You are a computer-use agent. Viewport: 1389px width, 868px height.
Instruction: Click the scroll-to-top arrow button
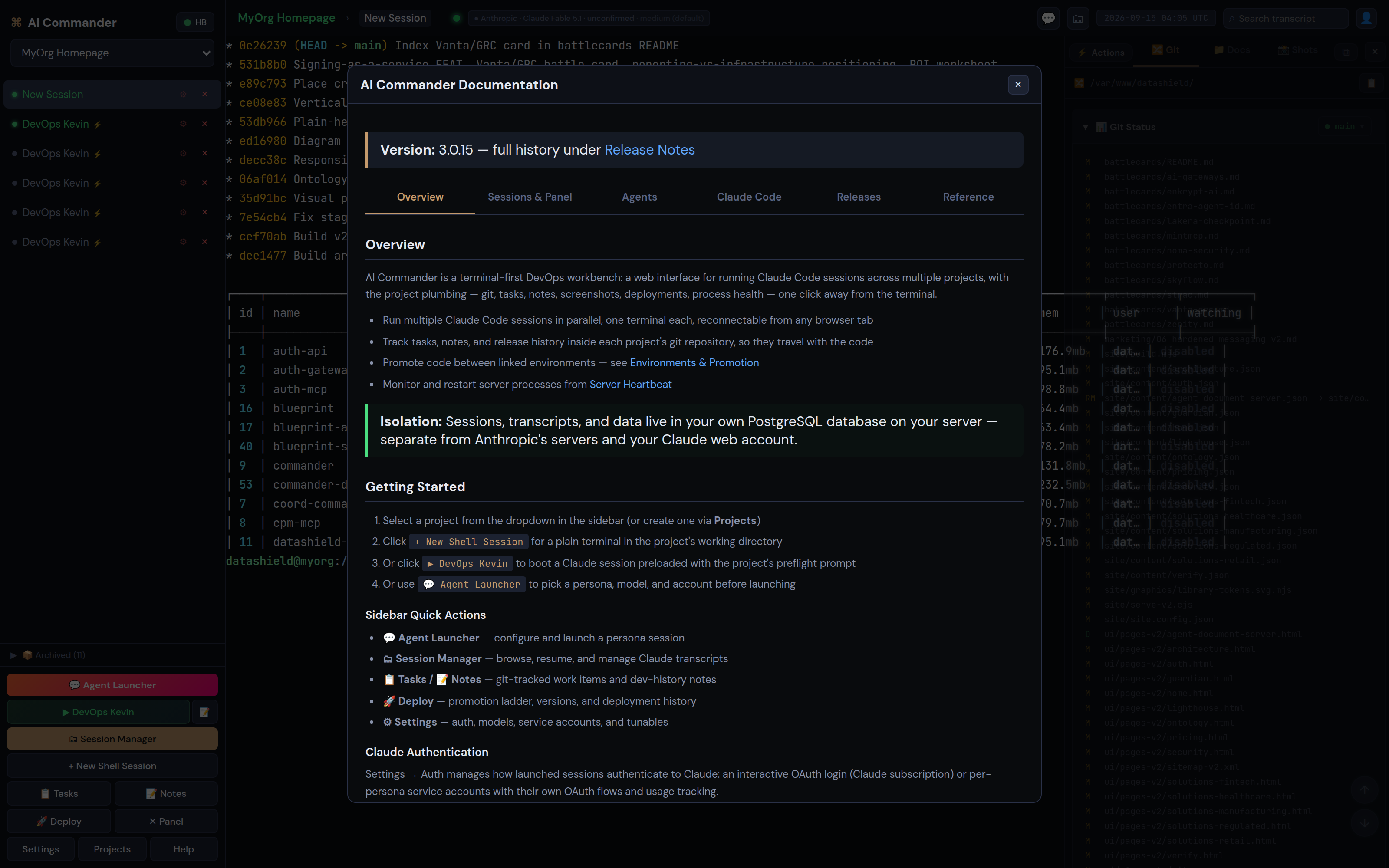pos(1365,789)
